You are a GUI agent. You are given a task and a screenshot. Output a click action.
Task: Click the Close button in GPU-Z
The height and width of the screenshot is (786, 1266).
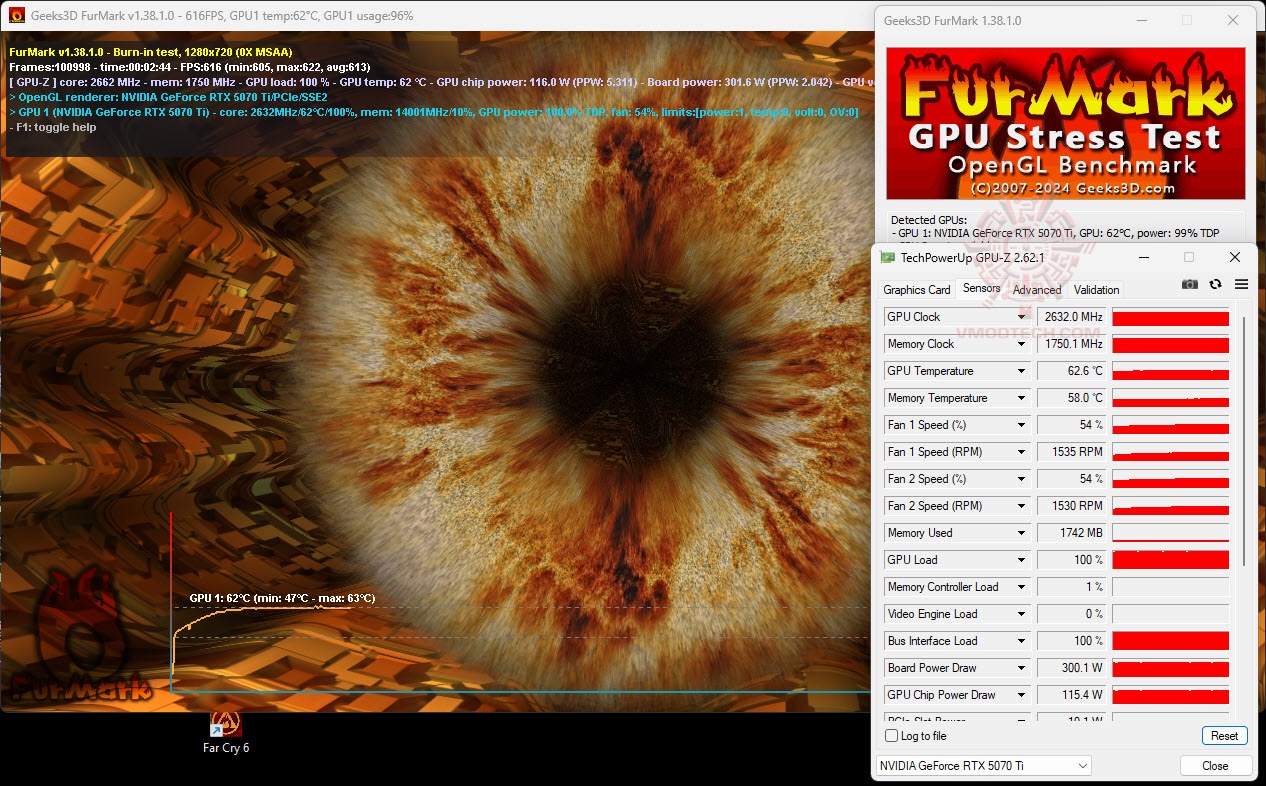1215,766
